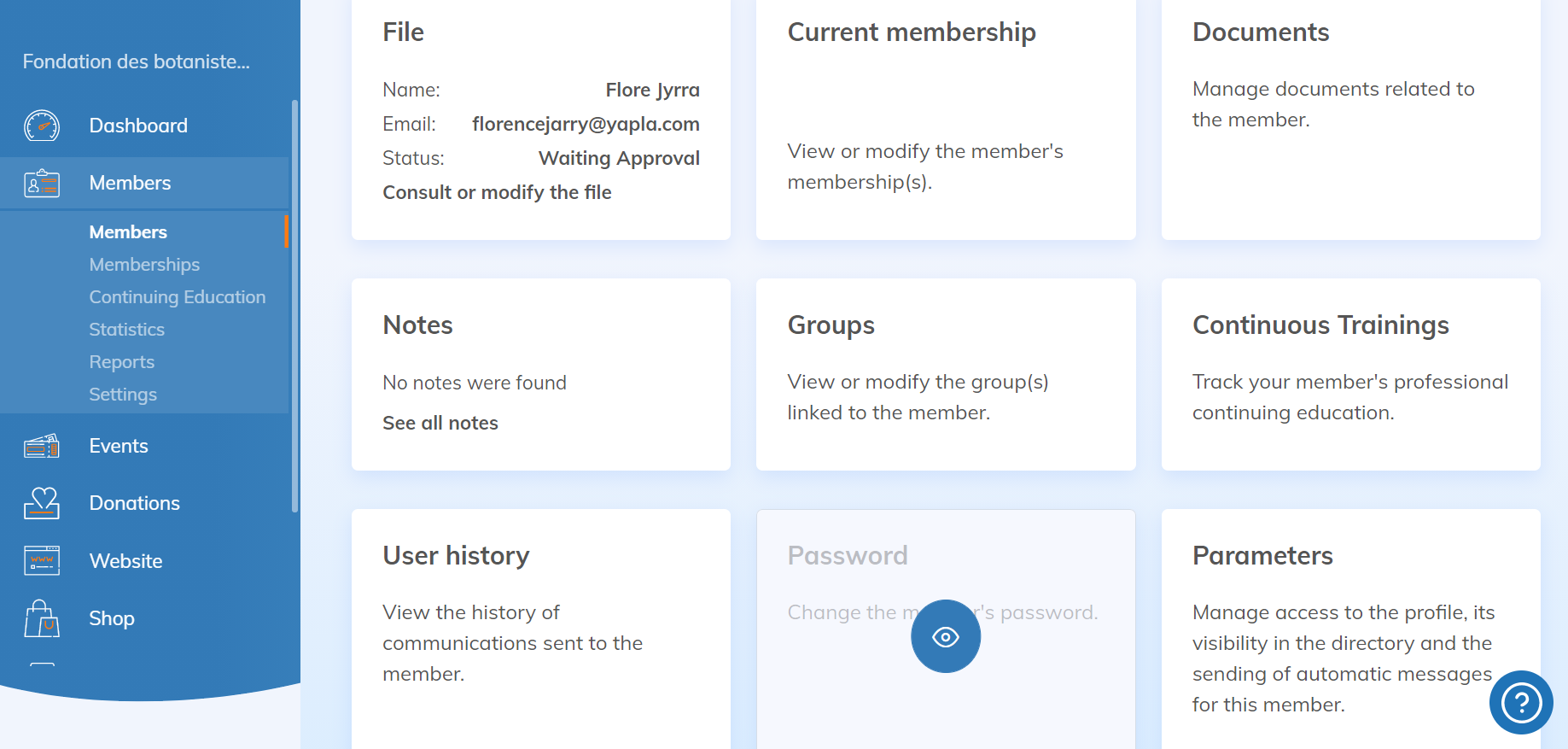Open Reports under Members

[x=121, y=362]
